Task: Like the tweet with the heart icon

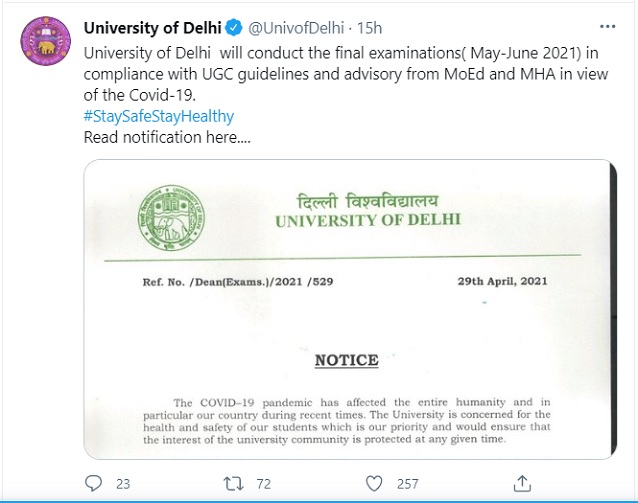Action: coord(374,484)
